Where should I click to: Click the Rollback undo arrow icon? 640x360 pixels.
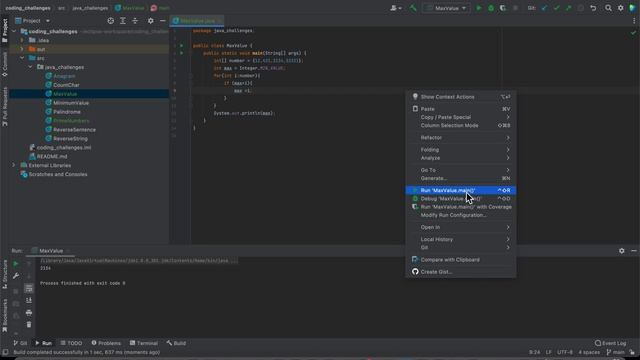point(593,8)
